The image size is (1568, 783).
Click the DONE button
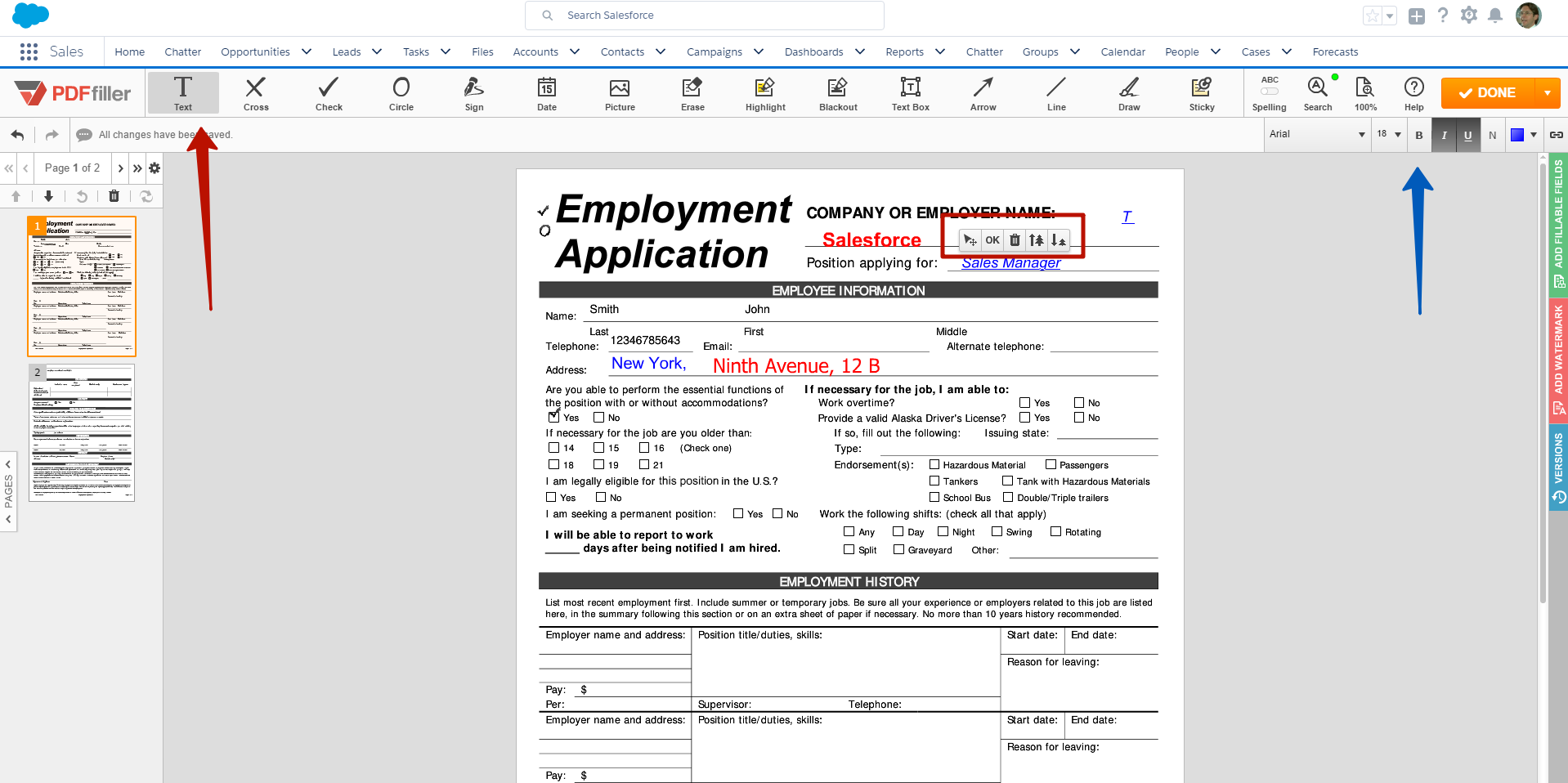click(x=1489, y=93)
